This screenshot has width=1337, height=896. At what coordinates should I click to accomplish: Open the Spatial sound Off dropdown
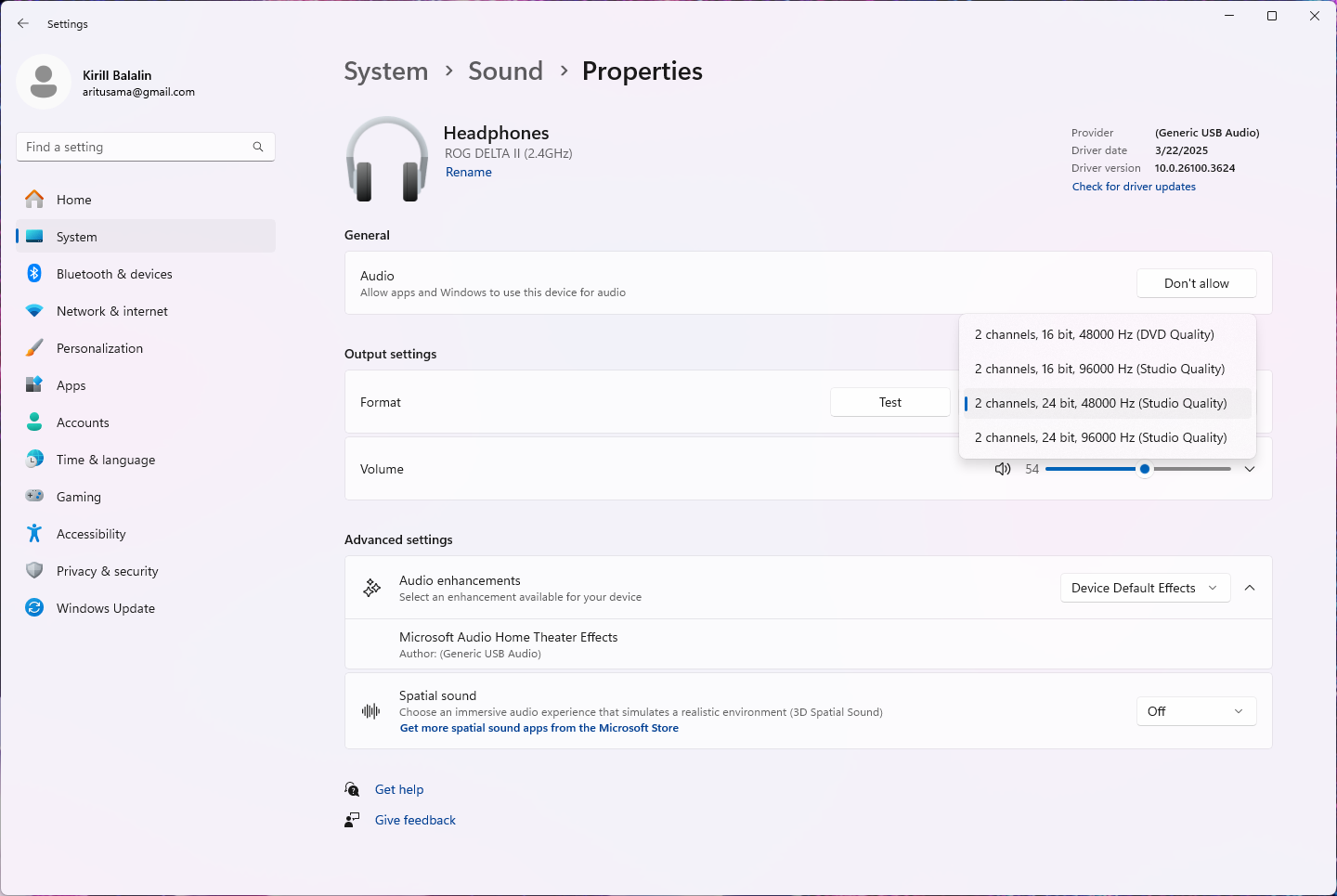(1196, 711)
